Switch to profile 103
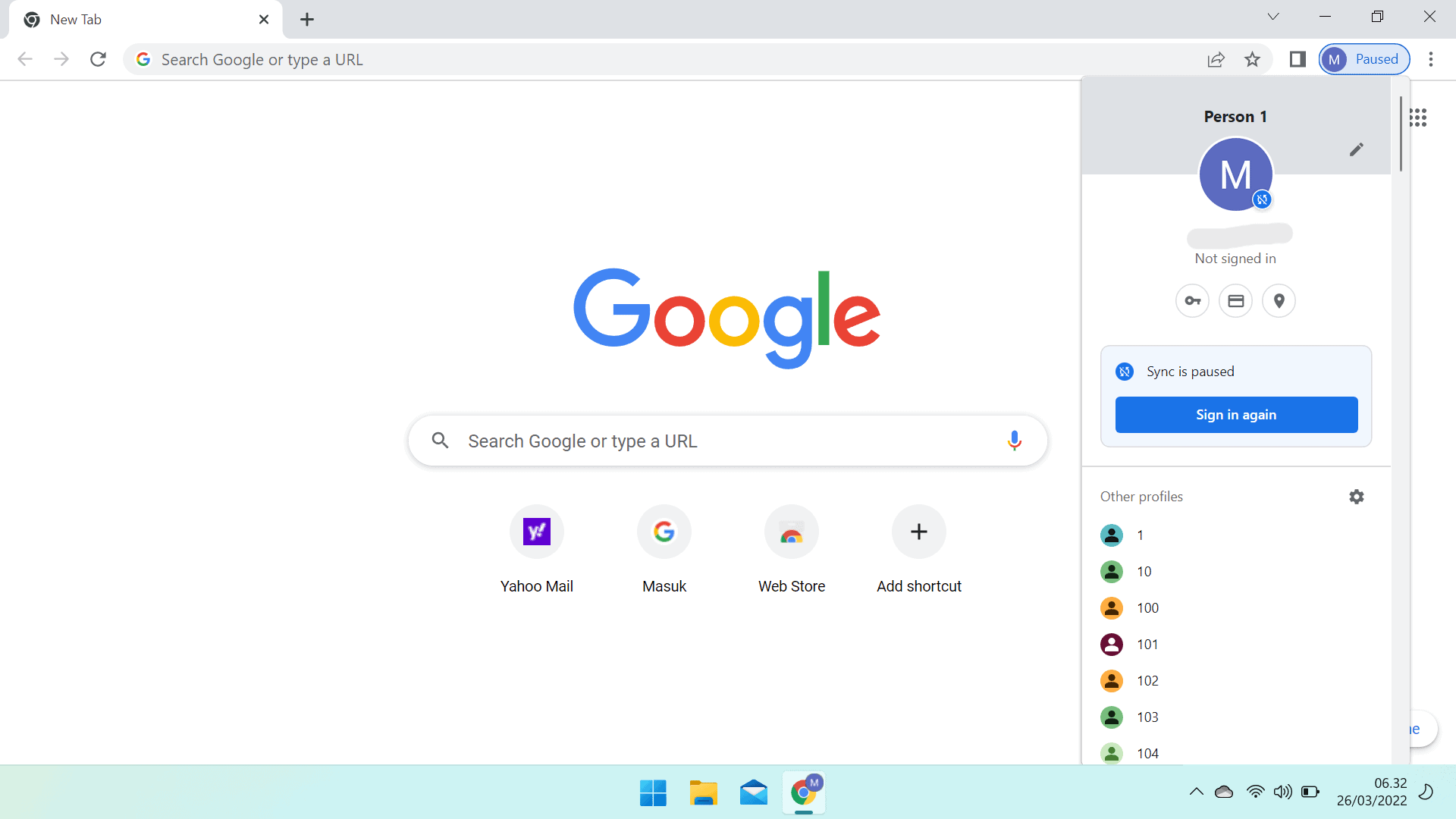 click(1236, 717)
